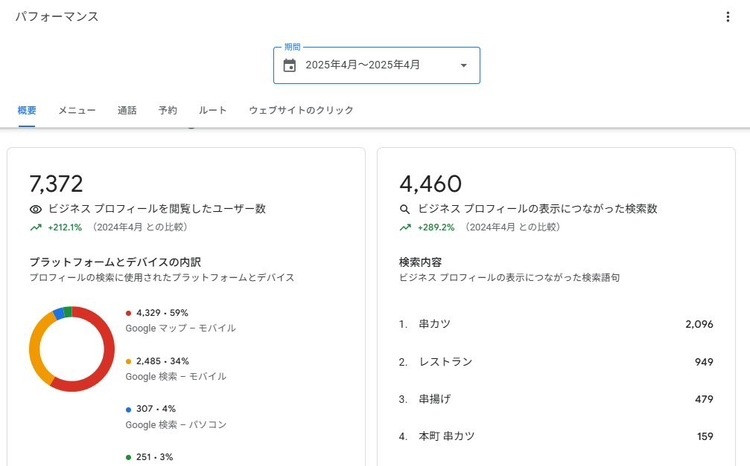
Task: Switch to the 概要 tab
Action: (27, 110)
